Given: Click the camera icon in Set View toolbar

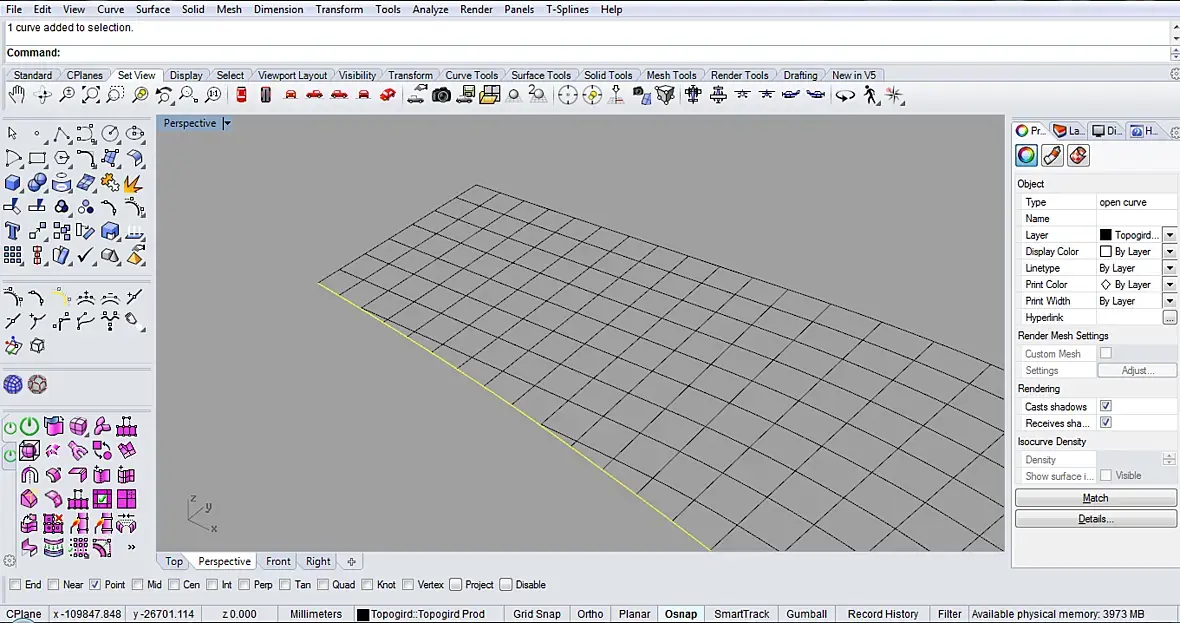Looking at the screenshot, I should pyautogui.click(x=441, y=95).
